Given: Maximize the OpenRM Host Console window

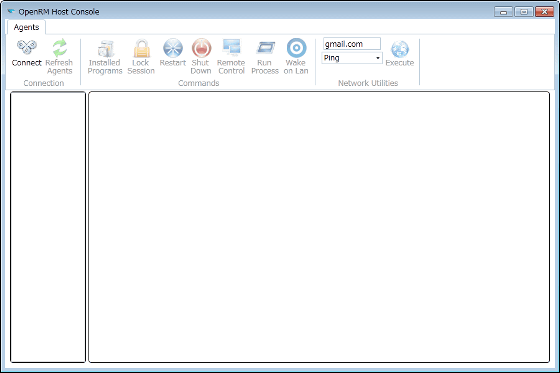Looking at the screenshot, I should [524, 12].
